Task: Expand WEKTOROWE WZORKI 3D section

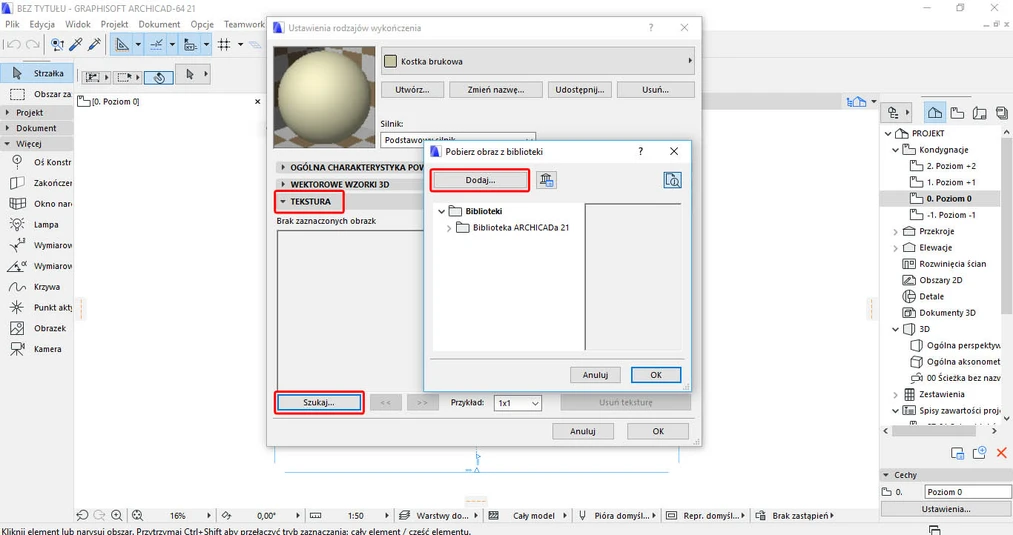Action: coord(283,184)
